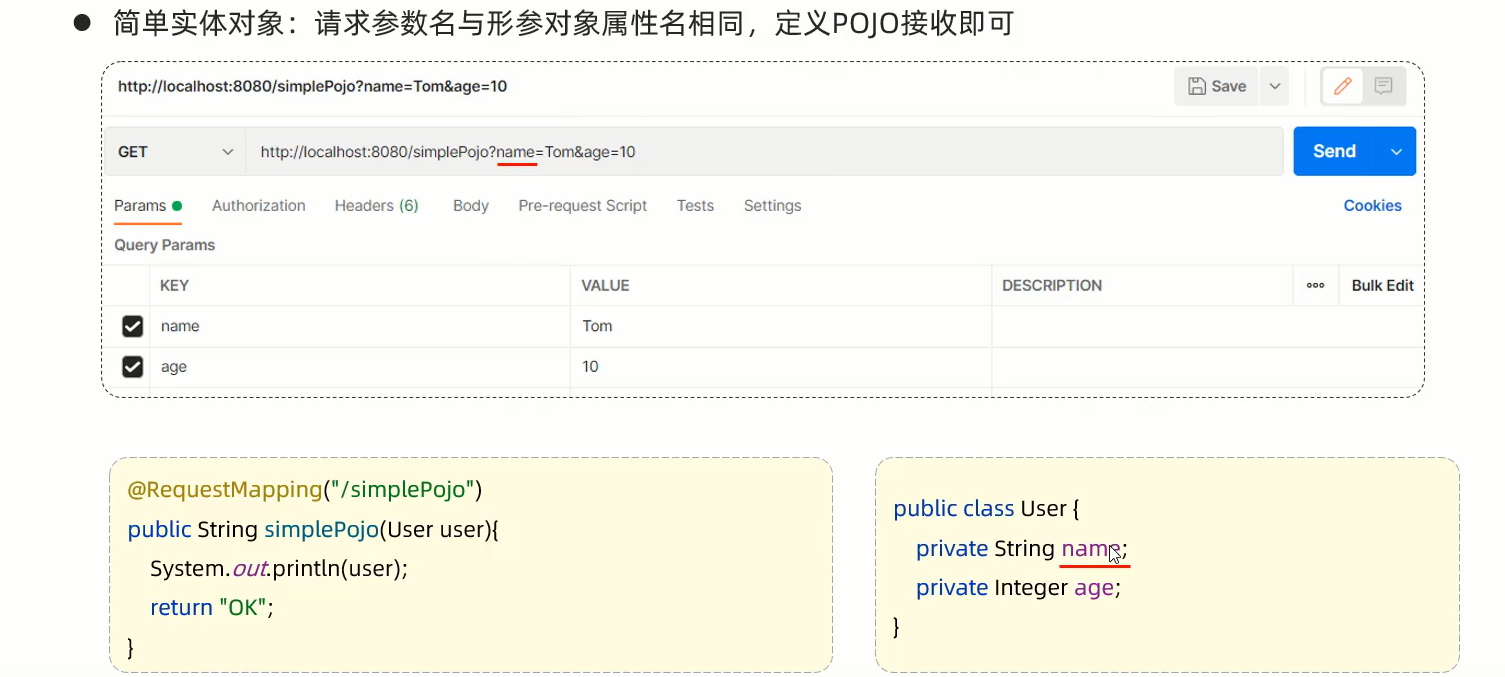Select the Params tab
Screen dimensions: 1505x677
coord(140,206)
